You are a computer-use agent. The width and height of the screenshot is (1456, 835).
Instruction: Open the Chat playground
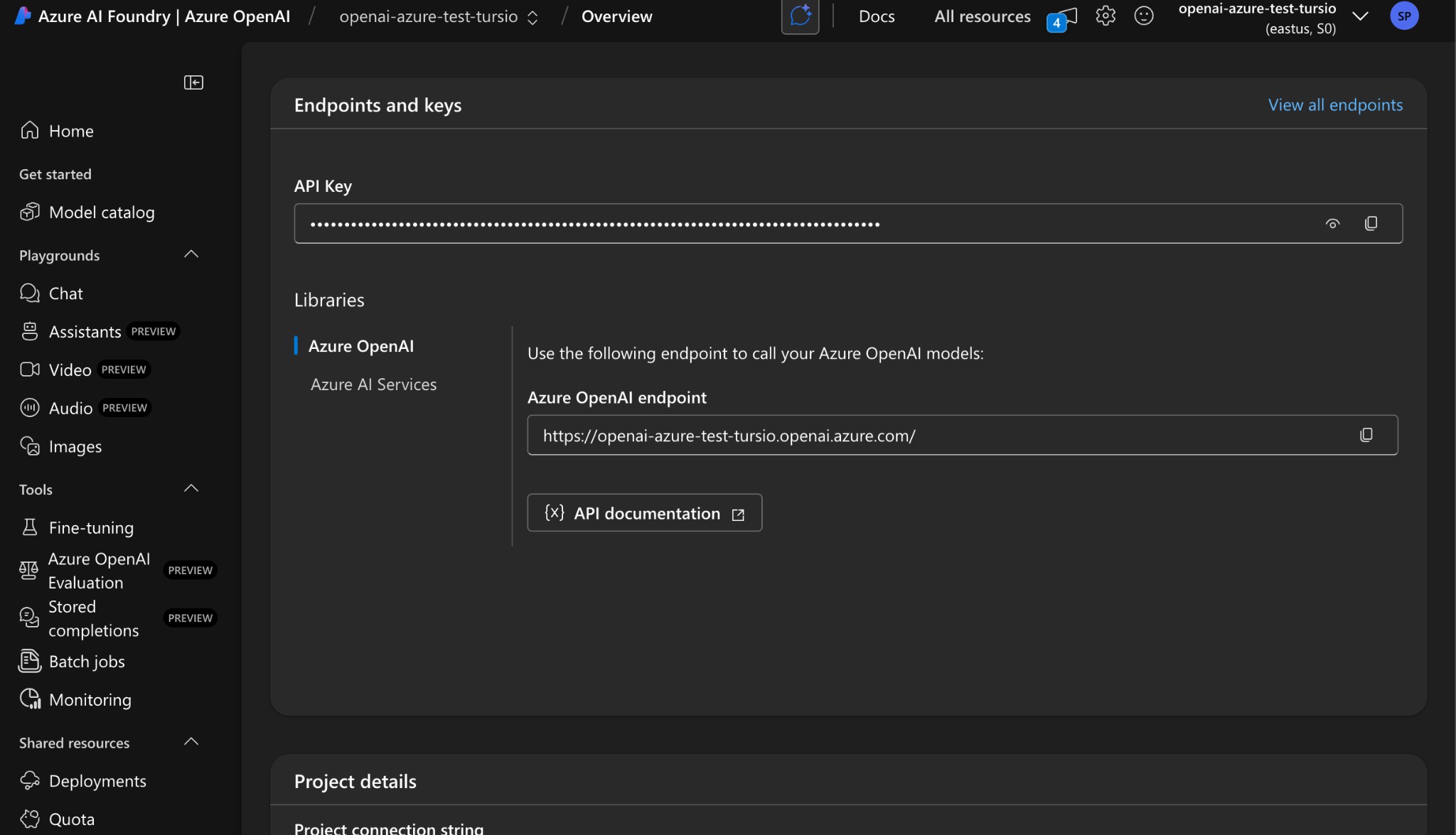[x=65, y=293]
